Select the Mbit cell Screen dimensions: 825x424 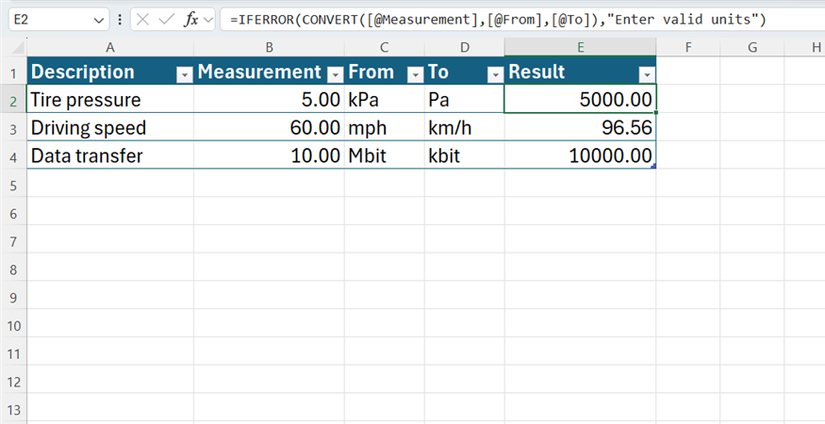385,156
